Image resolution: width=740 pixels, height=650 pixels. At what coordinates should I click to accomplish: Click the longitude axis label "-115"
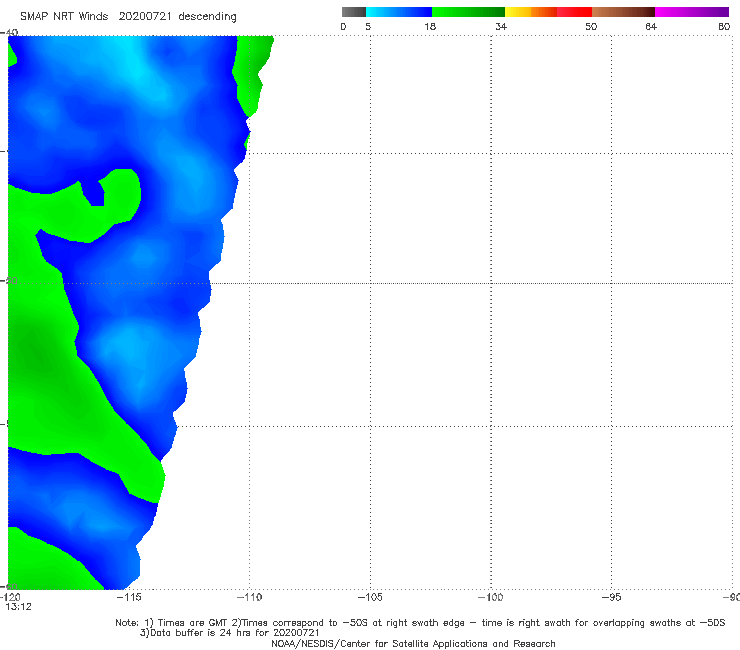coord(128,597)
